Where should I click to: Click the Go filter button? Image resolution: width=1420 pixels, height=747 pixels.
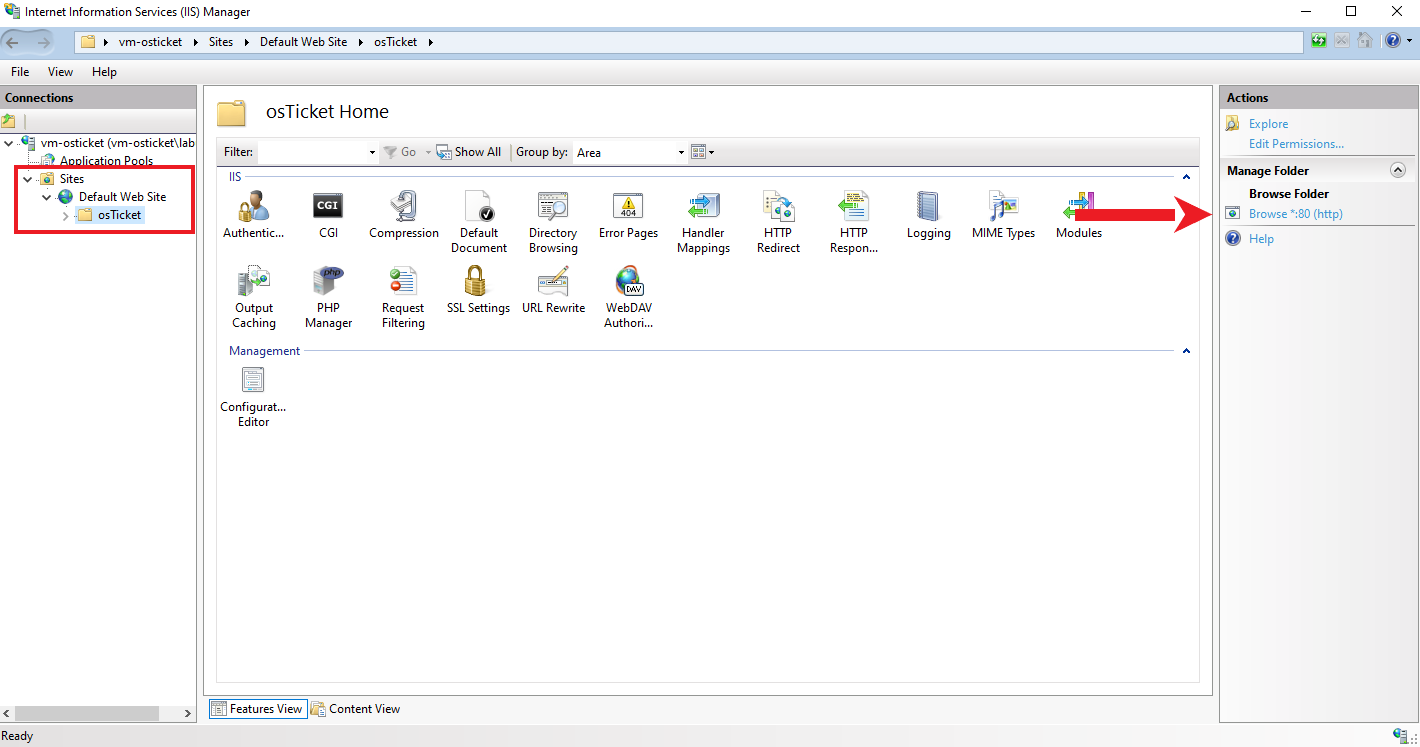click(x=400, y=152)
